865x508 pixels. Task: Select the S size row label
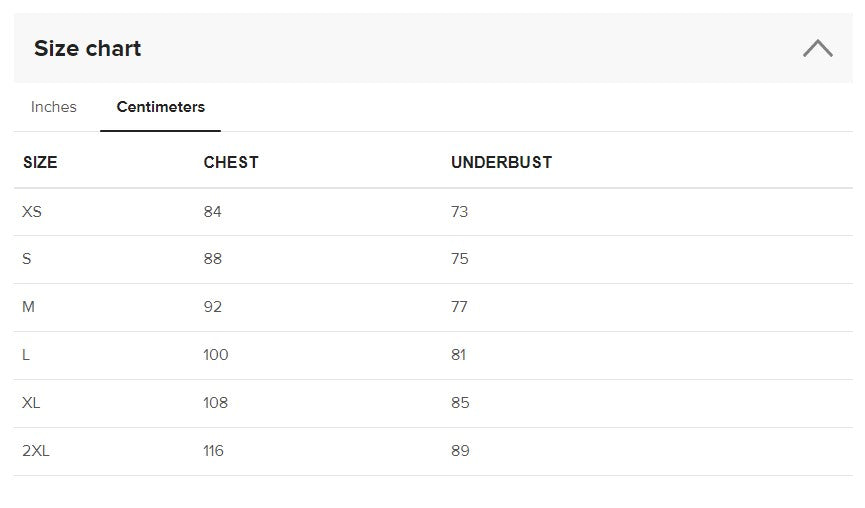pyautogui.click(x=27, y=259)
